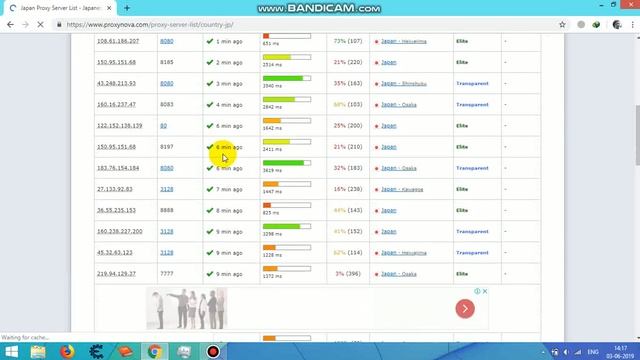Click the ad's red arrow button
The image size is (640, 360).
[x=465, y=309]
